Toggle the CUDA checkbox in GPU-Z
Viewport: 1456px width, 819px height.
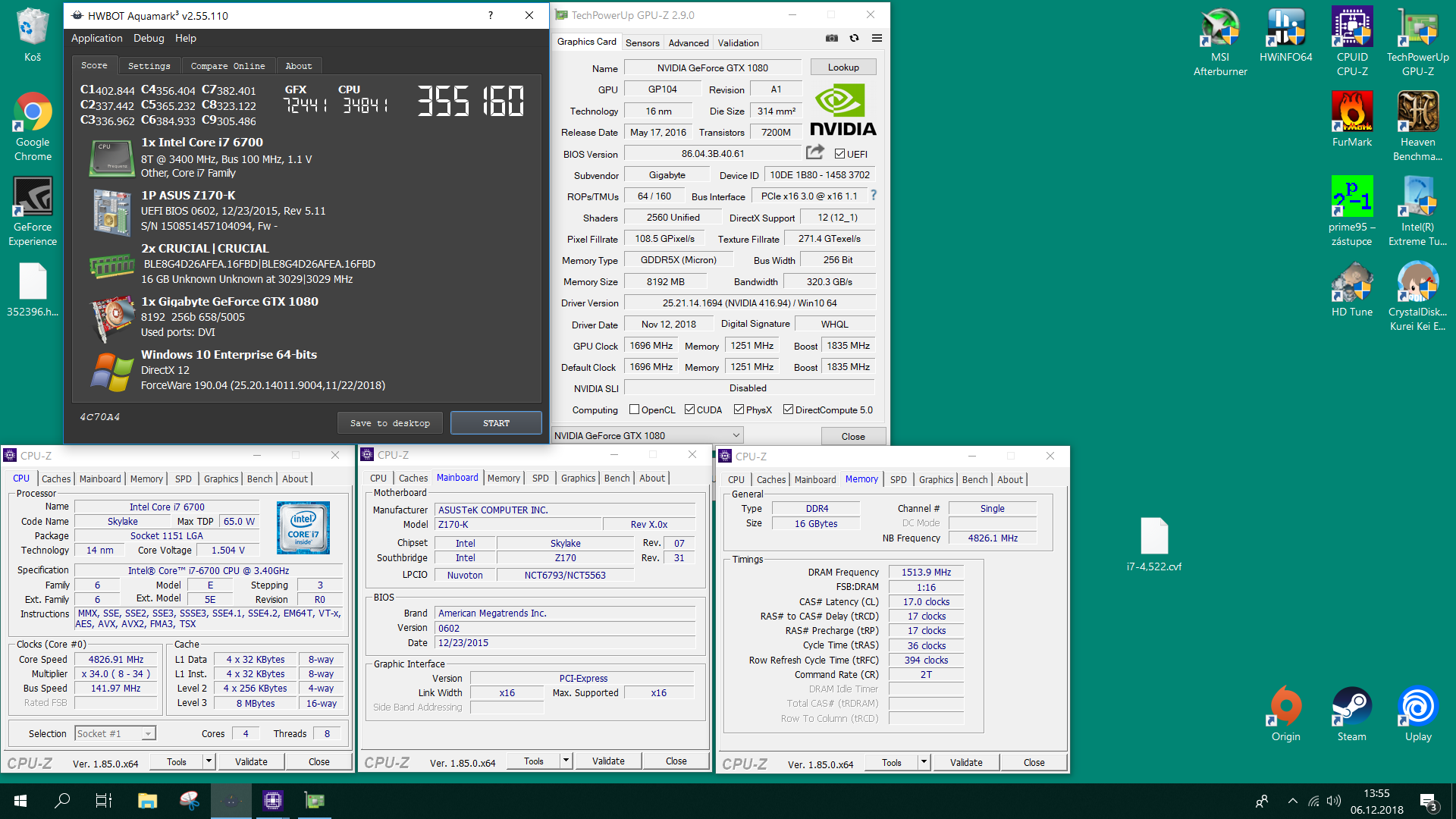(x=689, y=409)
